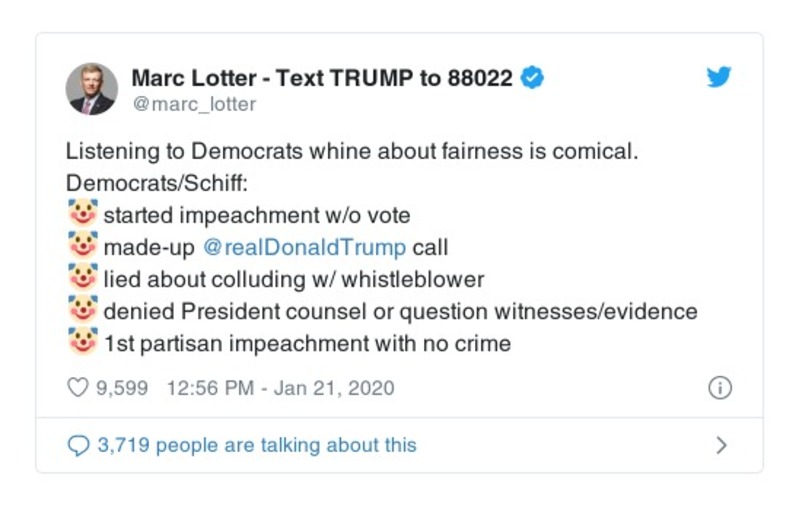
Task: Open the Marc Lotter display name
Action: [x=322, y=78]
